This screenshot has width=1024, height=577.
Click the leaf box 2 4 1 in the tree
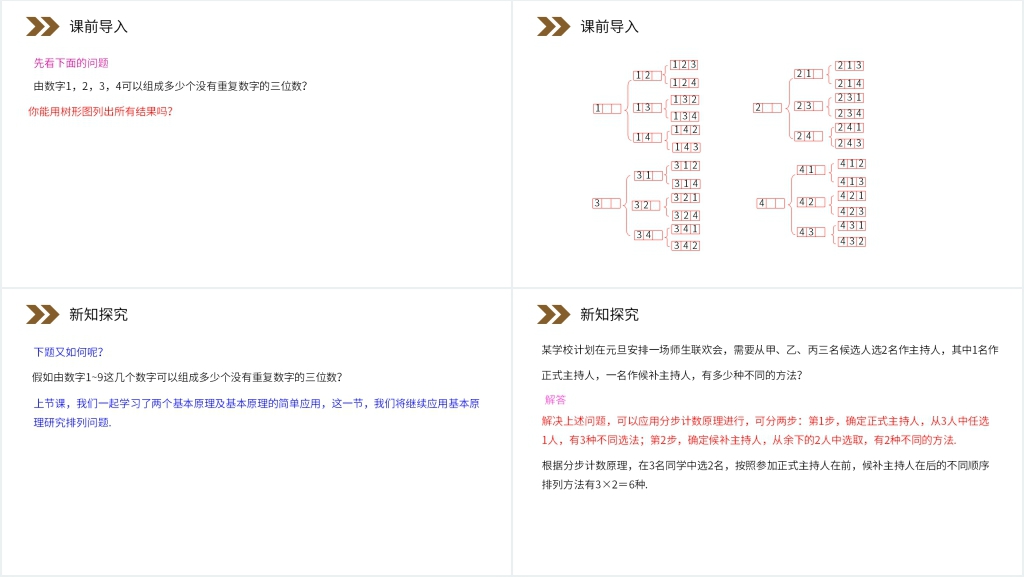(850, 128)
